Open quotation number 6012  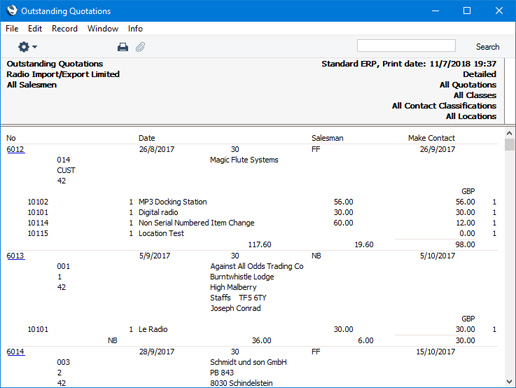pyautogui.click(x=15, y=149)
